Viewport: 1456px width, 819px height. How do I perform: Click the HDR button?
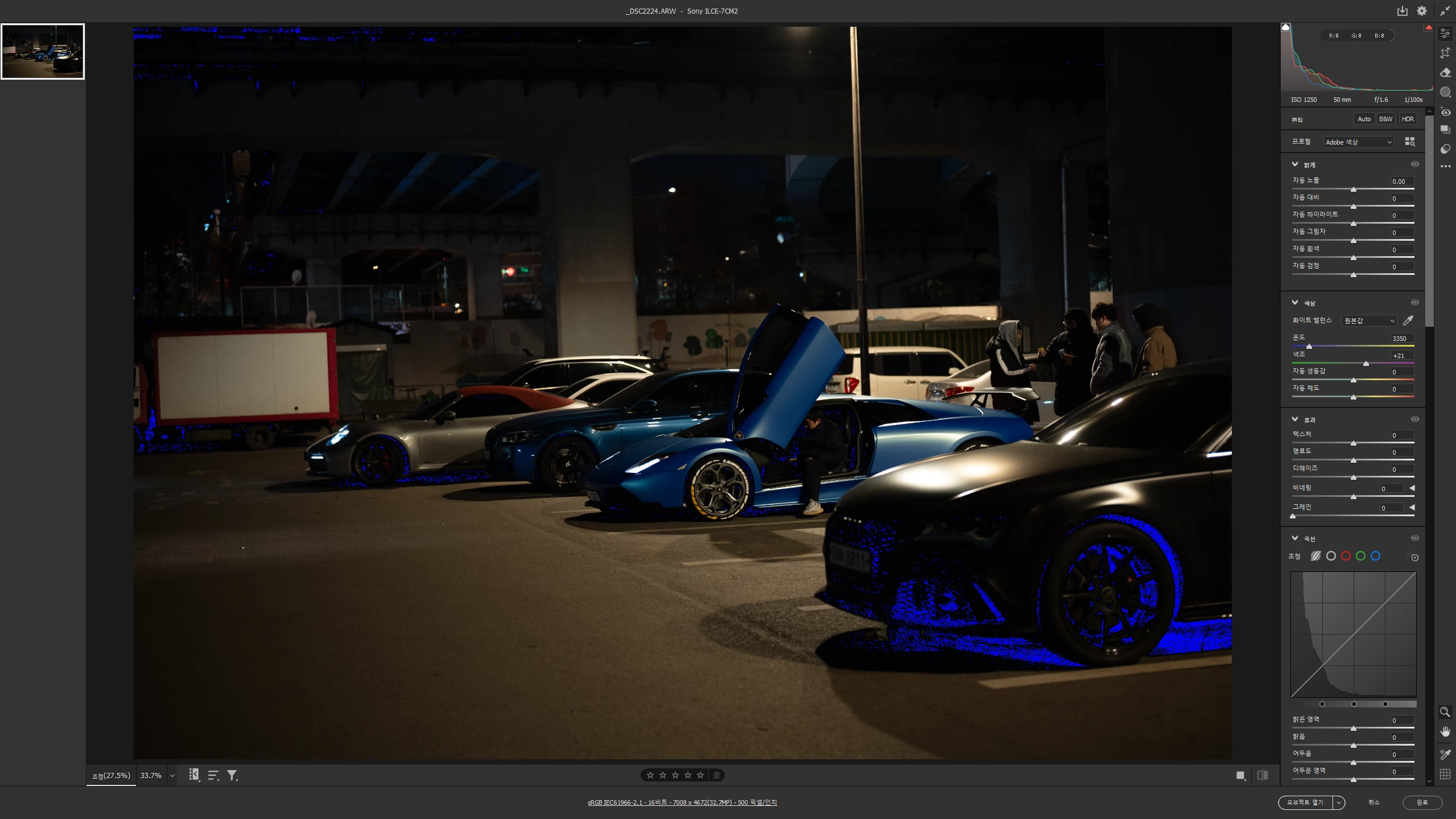[1408, 119]
